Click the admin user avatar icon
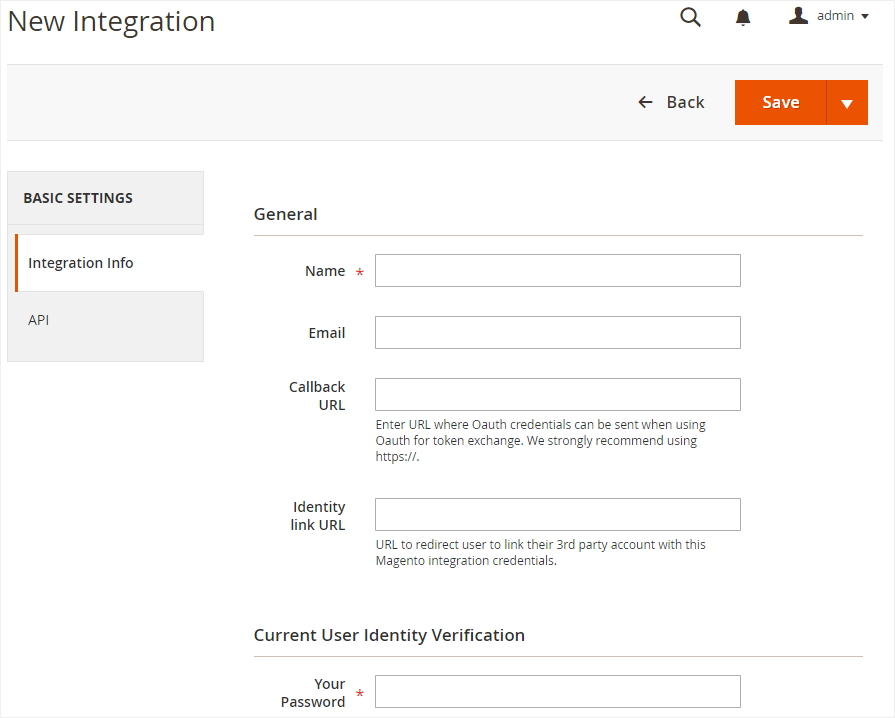895x718 pixels. (798, 15)
